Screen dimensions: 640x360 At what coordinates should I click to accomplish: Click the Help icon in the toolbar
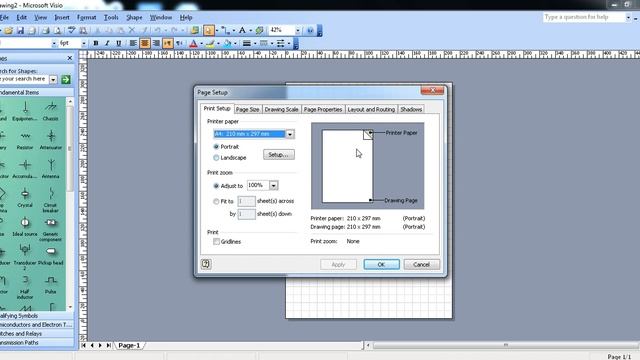click(310, 31)
